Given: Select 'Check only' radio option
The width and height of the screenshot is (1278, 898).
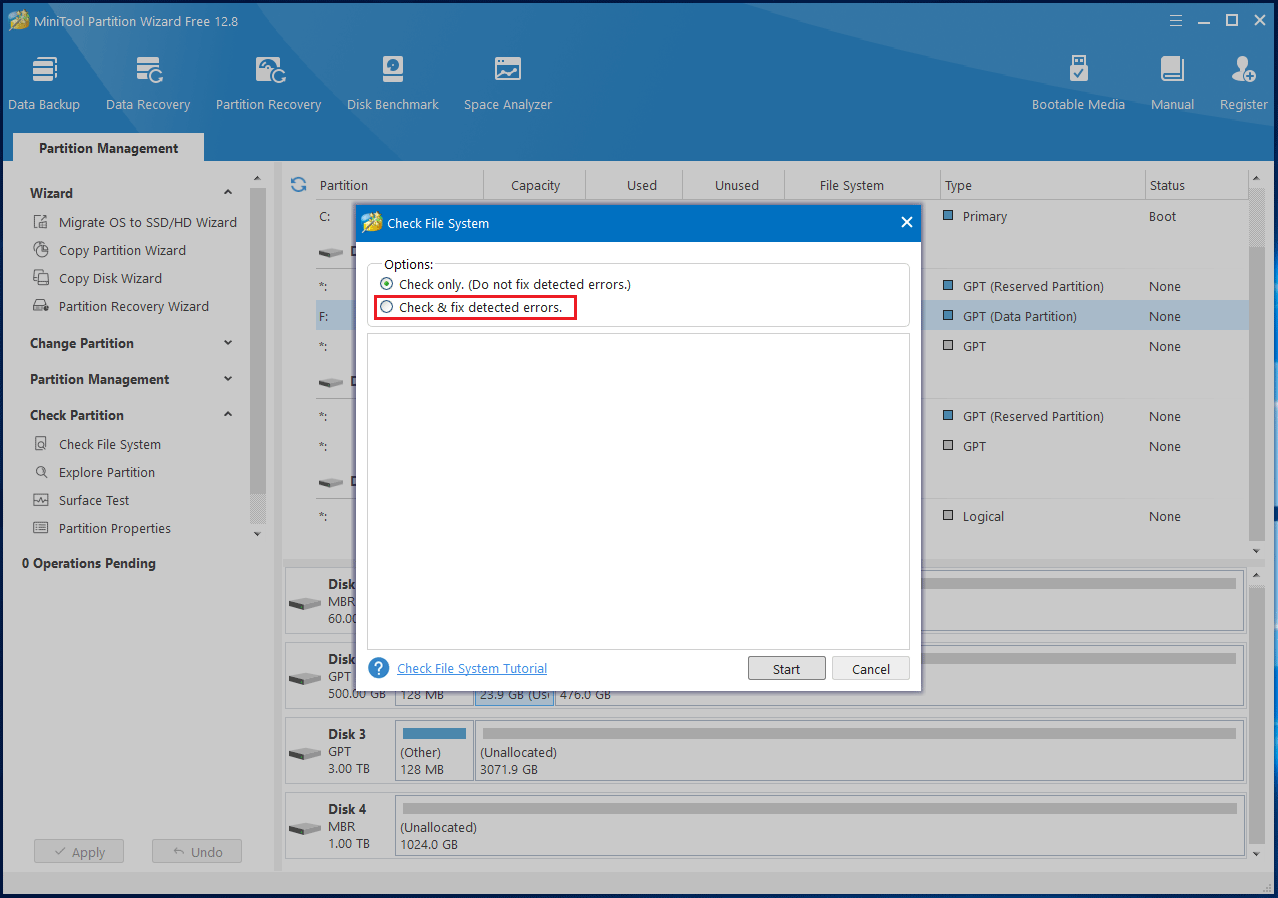Looking at the screenshot, I should pyautogui.click(x=387, y=285).
